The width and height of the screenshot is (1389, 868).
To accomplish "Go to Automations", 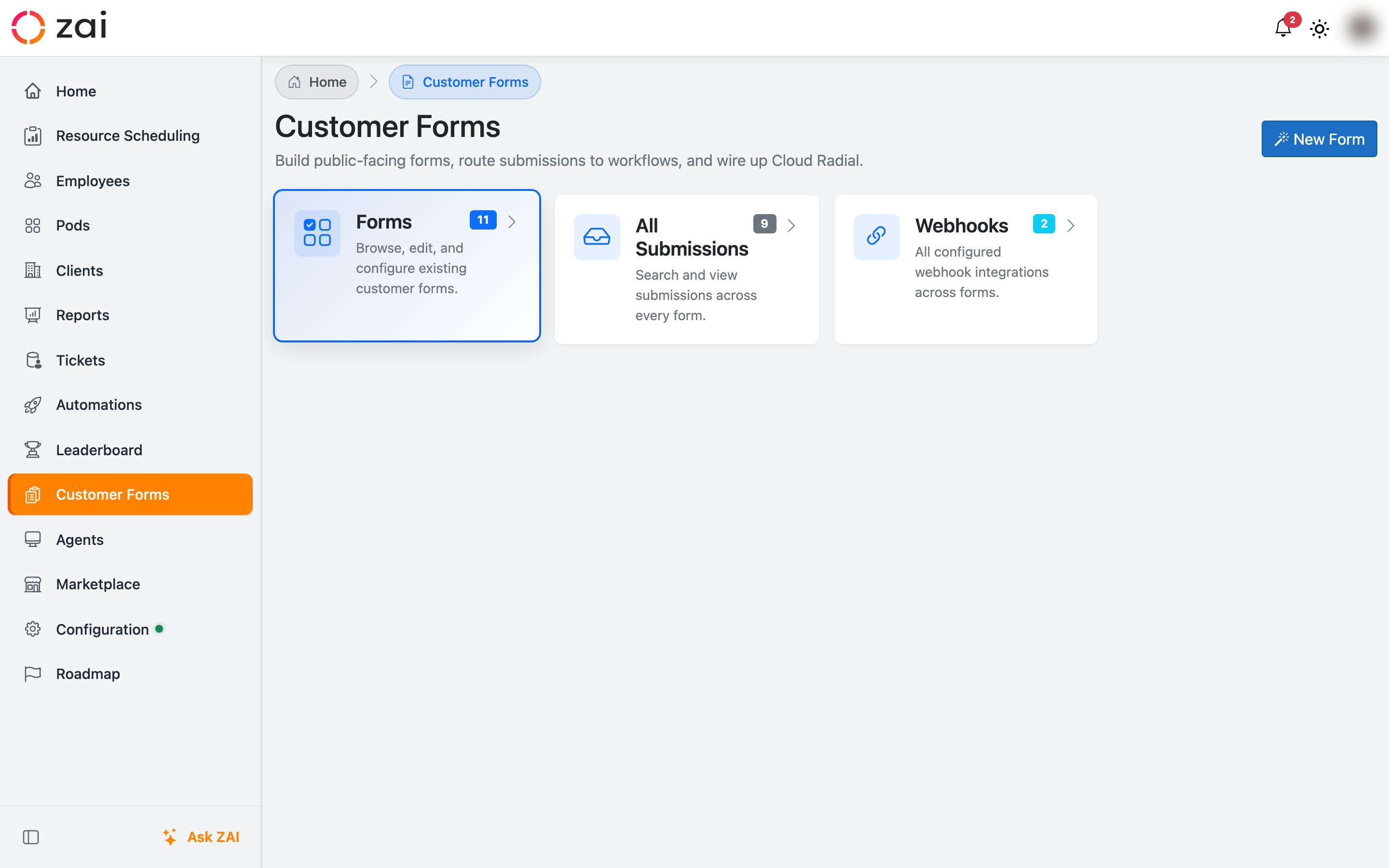I will pos(130,405).
